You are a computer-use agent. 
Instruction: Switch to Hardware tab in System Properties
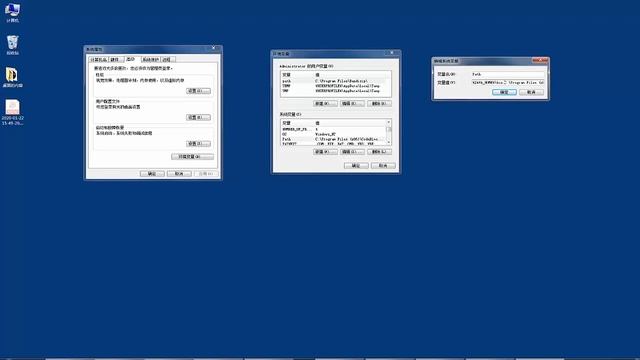116,60
